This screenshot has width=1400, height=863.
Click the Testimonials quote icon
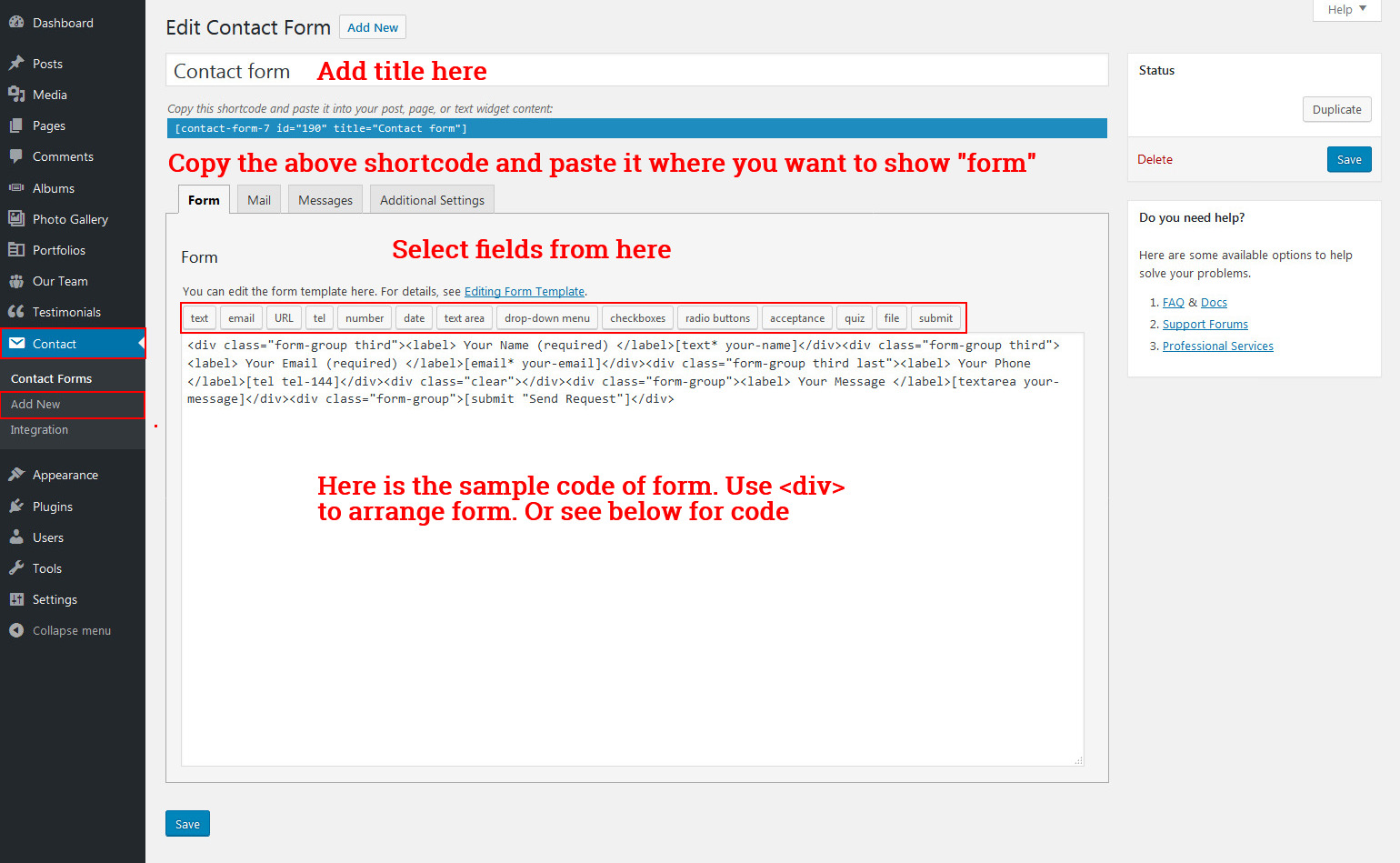point(16,312)
